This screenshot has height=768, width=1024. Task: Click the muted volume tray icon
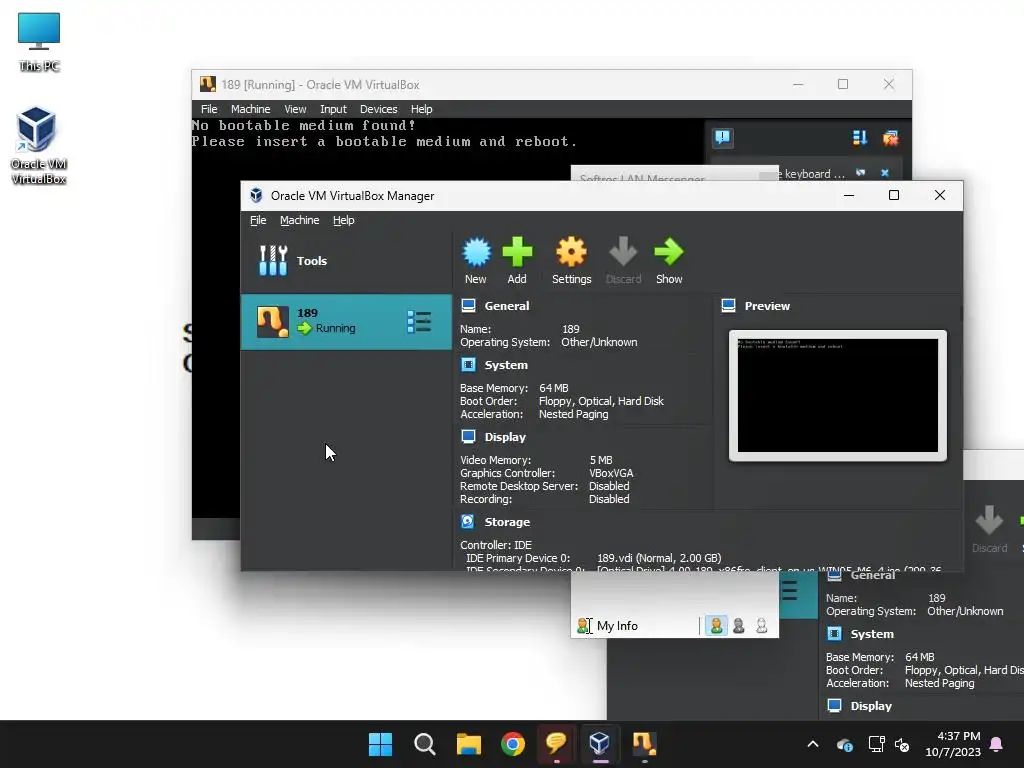903,744
